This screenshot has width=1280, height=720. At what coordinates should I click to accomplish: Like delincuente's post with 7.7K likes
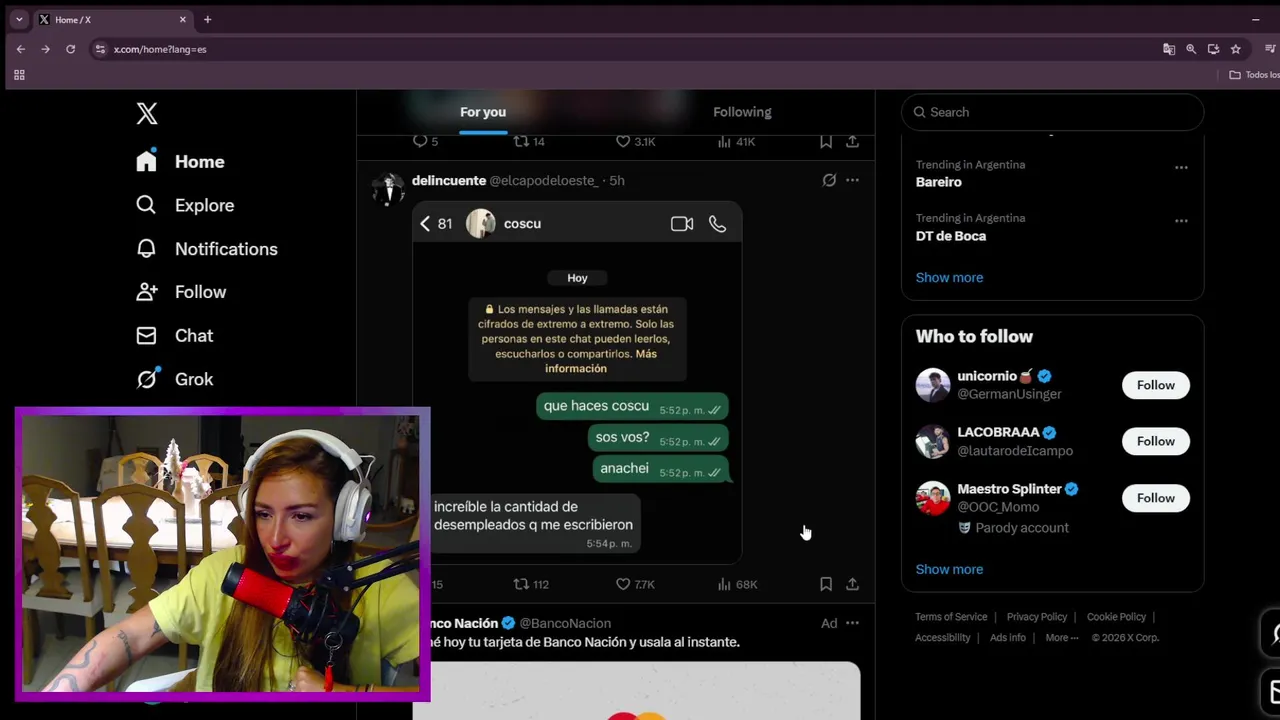coord(635,584)
